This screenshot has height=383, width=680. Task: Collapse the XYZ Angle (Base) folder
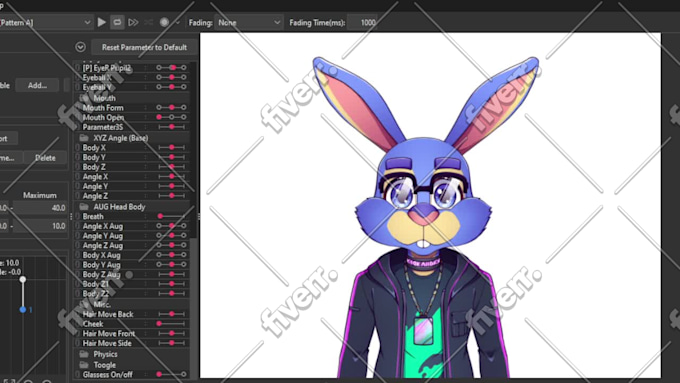[84, 138]
